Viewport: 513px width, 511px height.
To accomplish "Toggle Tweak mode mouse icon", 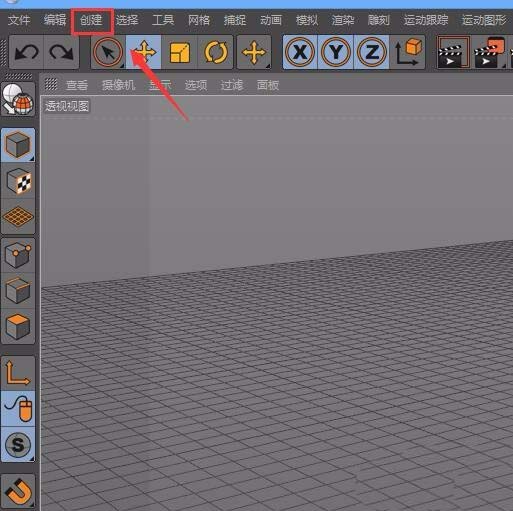I will 18,409.
